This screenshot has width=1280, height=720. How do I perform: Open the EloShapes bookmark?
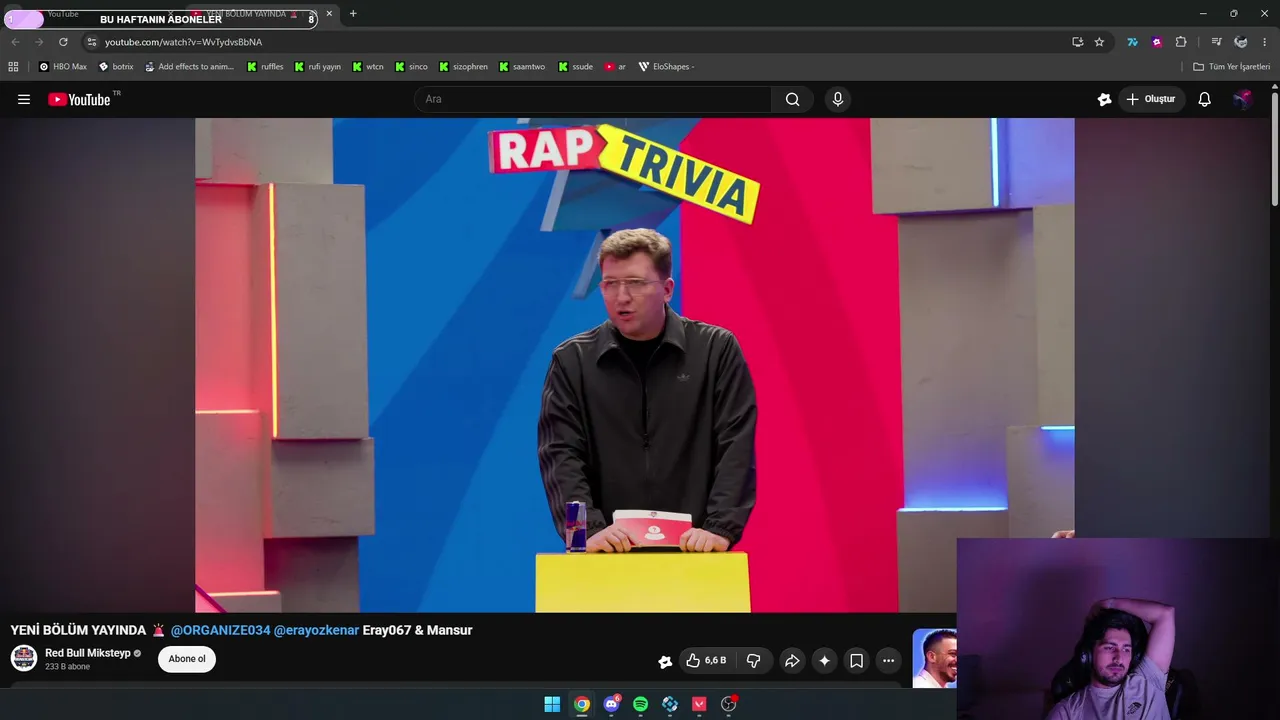click(x=666, y=67)
